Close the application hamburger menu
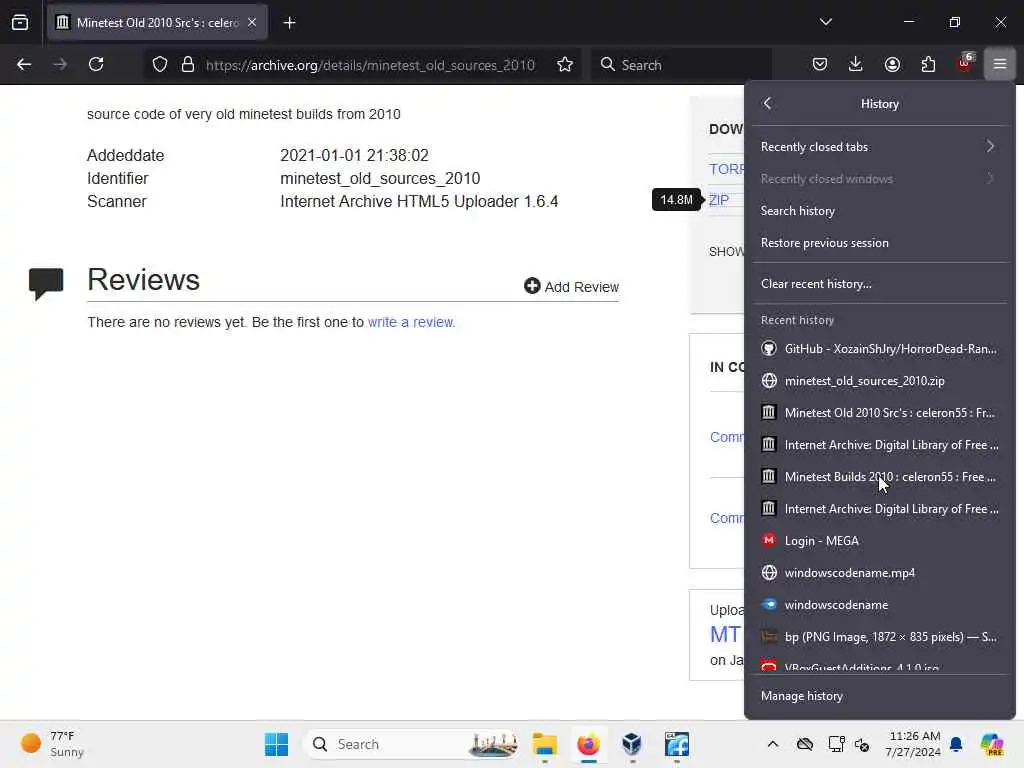Viewport: 1024px width, 768px height. [1000, 64]
